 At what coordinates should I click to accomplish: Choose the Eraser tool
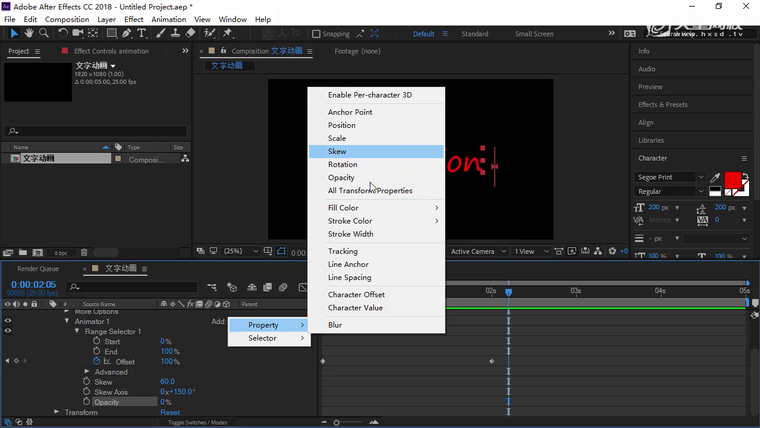click(190, 33)
